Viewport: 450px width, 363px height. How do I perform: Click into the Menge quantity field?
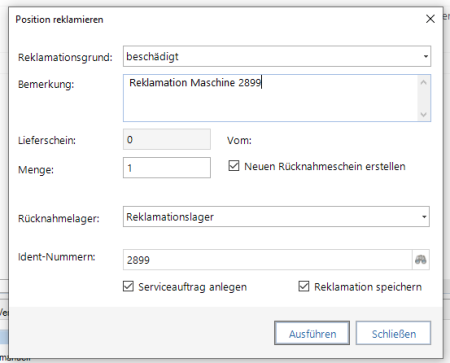(167, 168)
